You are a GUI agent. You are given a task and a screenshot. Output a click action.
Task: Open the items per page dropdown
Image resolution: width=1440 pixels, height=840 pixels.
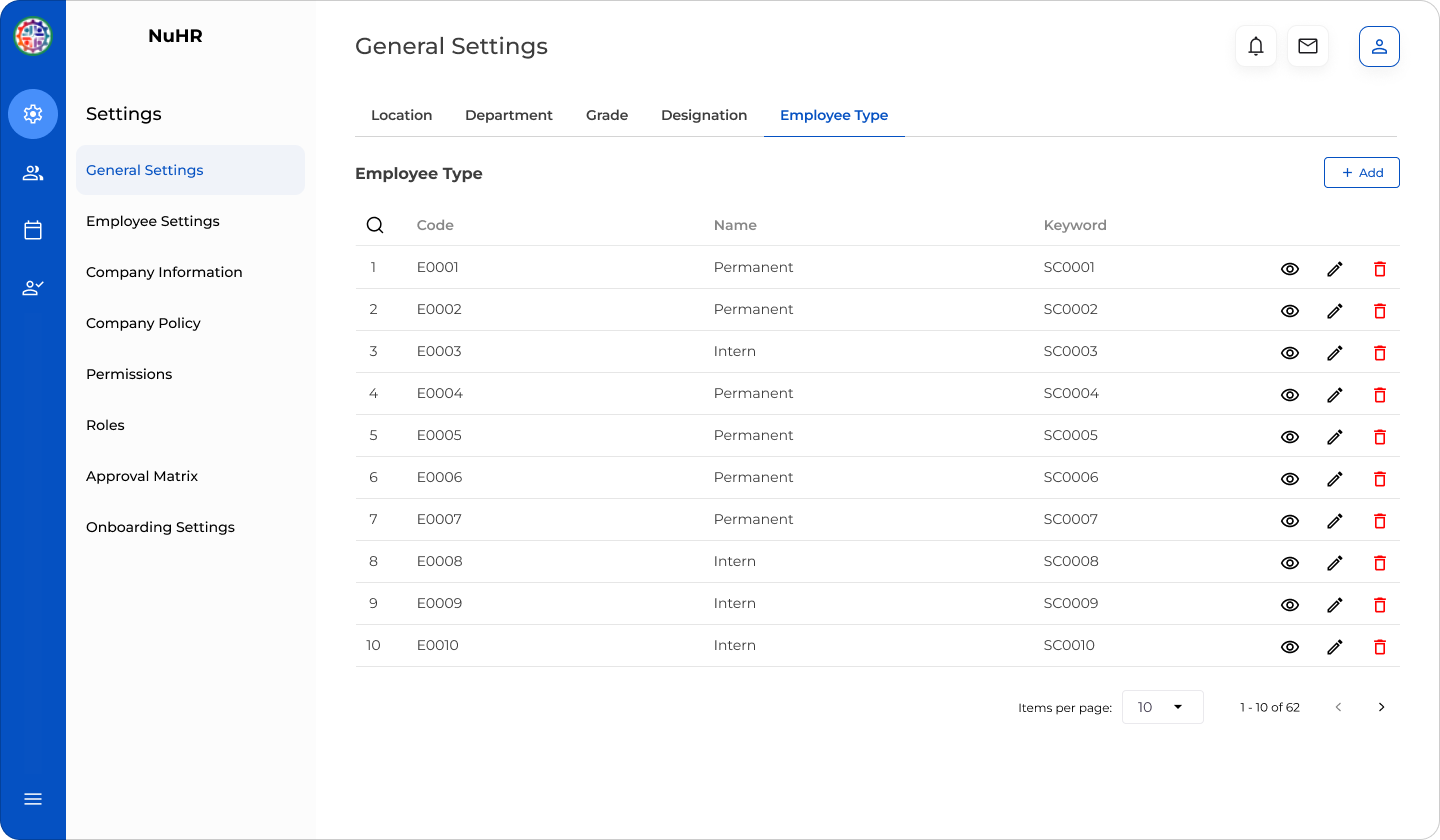click(1162, 707)
